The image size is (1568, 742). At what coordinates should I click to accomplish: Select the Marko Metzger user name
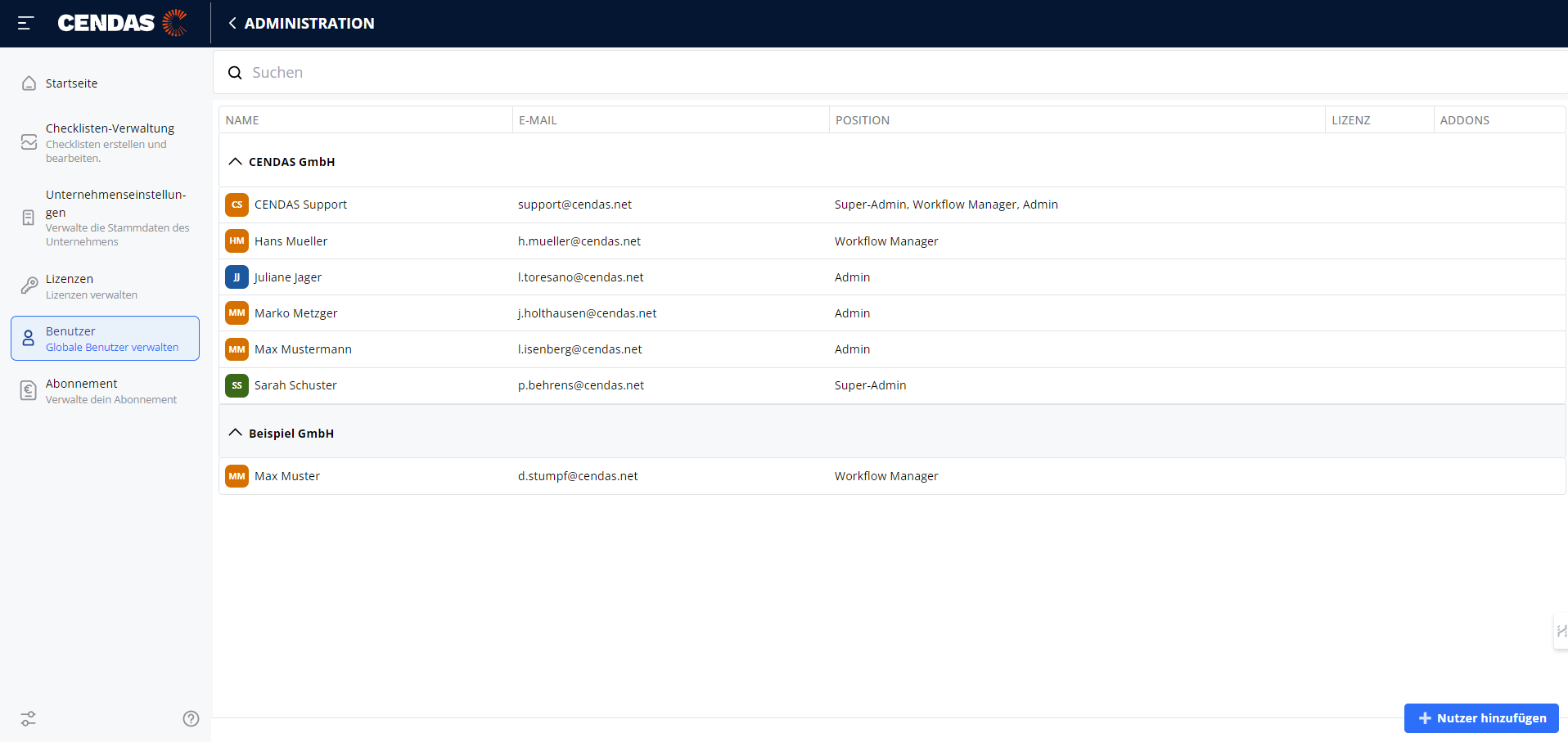(x=295, y=313)
